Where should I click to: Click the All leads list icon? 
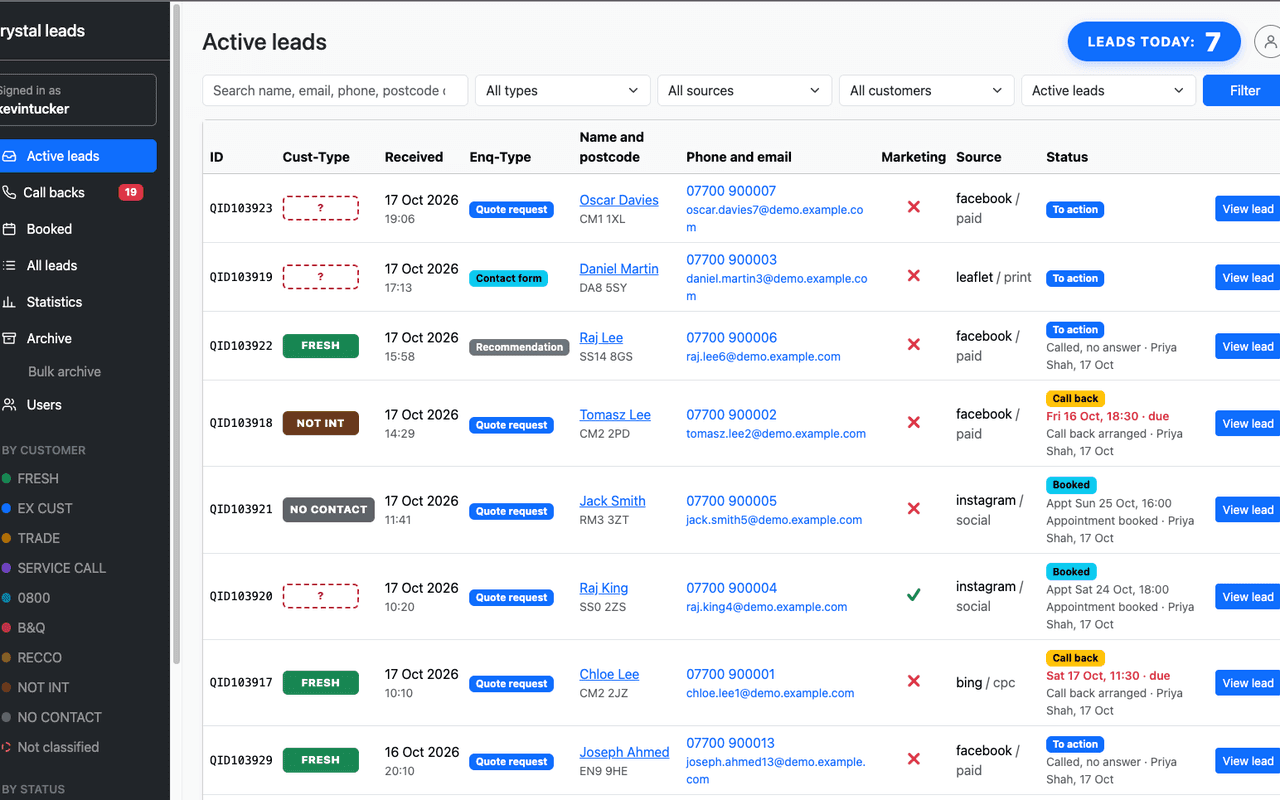click(x=9, y=265)
